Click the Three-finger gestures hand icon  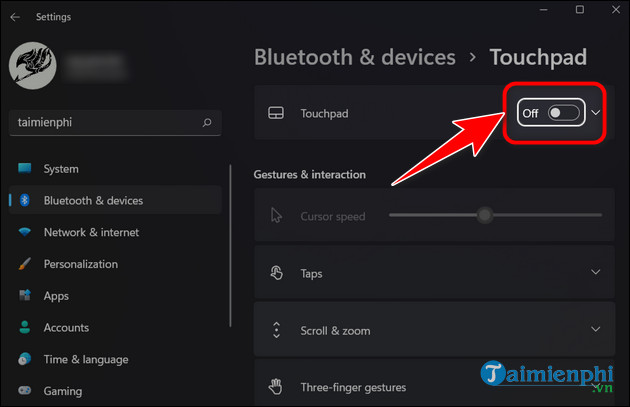[276, 387]
